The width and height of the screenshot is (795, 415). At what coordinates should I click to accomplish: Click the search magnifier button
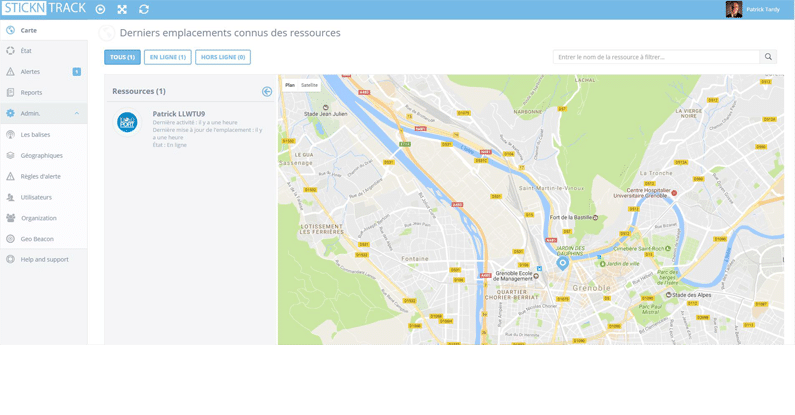tap(769, 57)
